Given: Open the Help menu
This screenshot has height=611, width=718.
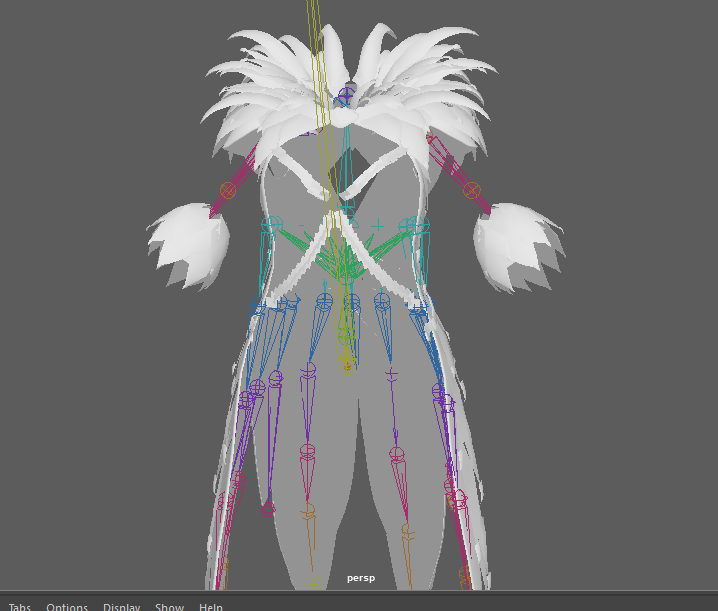Looking at the screenshot, I should point(210,606).
